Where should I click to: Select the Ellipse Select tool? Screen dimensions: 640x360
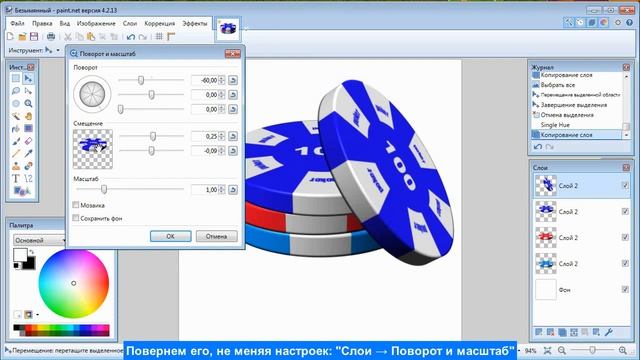[16, 104]
